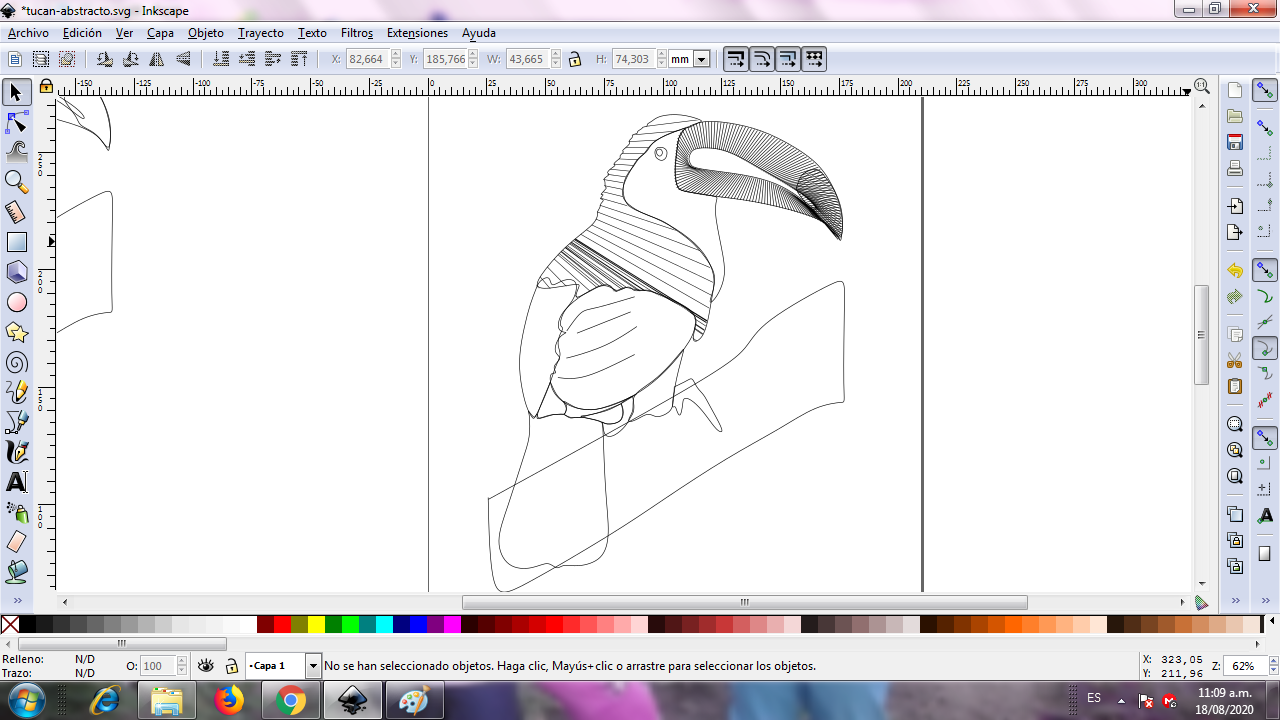The width and height of the screenshot is (1280, 720).
Task: Select the Paint bucket fill tool
Action: pyautogui.click(x=16, y=572)
